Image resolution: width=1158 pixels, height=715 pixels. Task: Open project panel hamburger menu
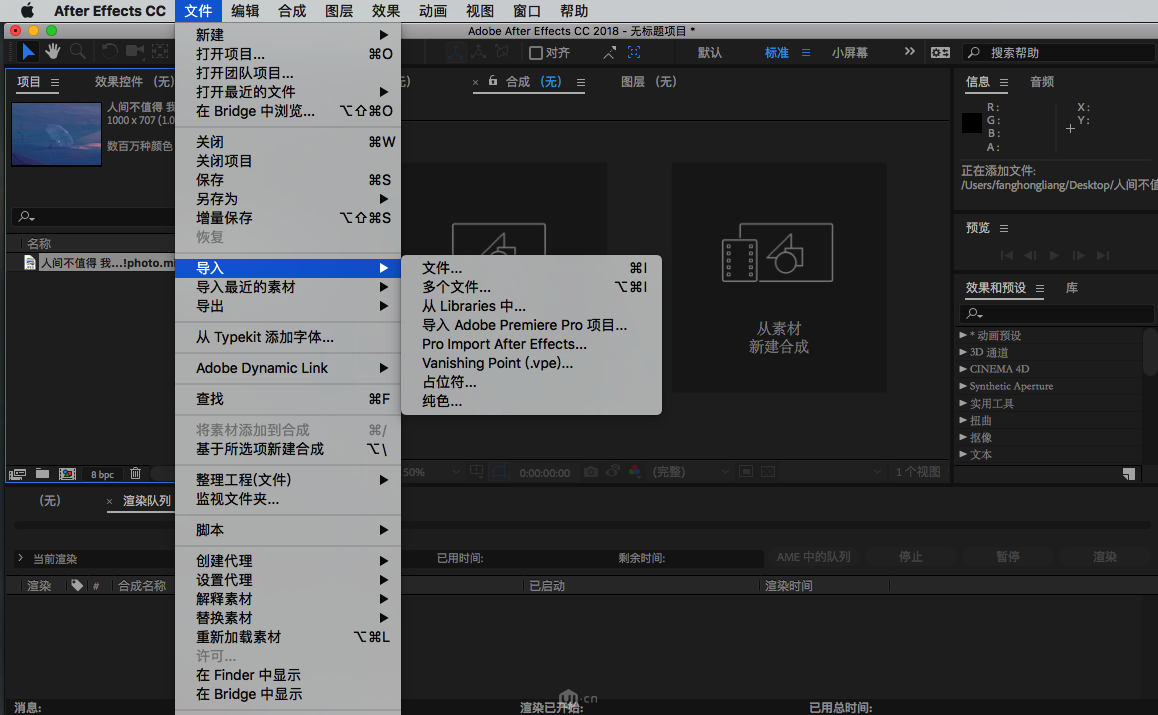tap(55, 82)
